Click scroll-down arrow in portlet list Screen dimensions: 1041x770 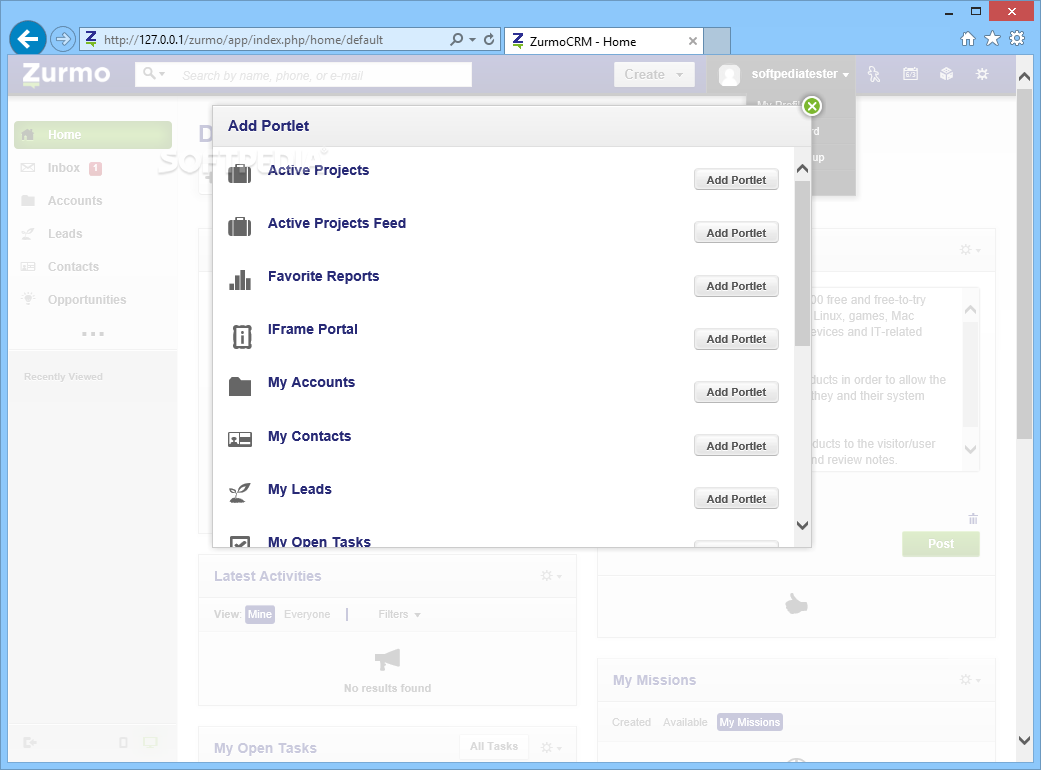pyautogui.click(x=802, y=525)
